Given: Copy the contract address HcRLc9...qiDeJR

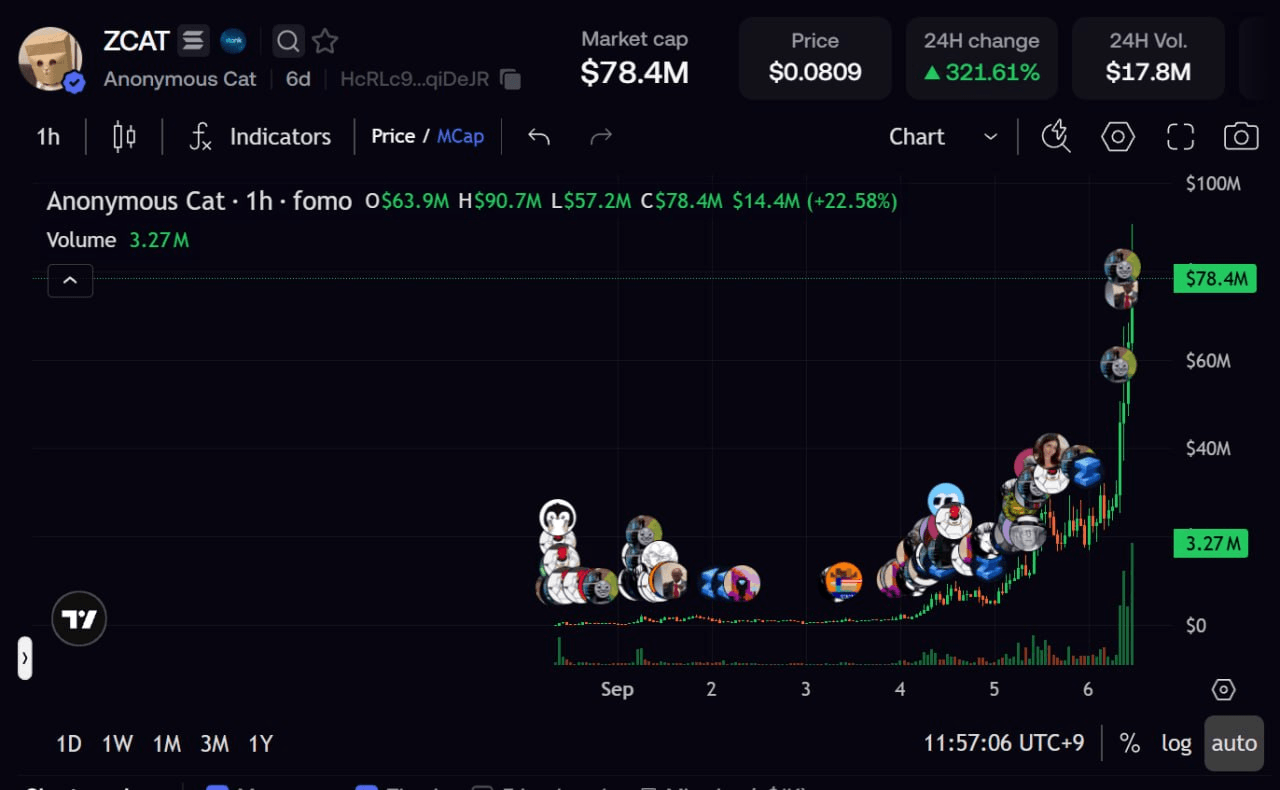Looking at the screenshot, I should point(510,79).
